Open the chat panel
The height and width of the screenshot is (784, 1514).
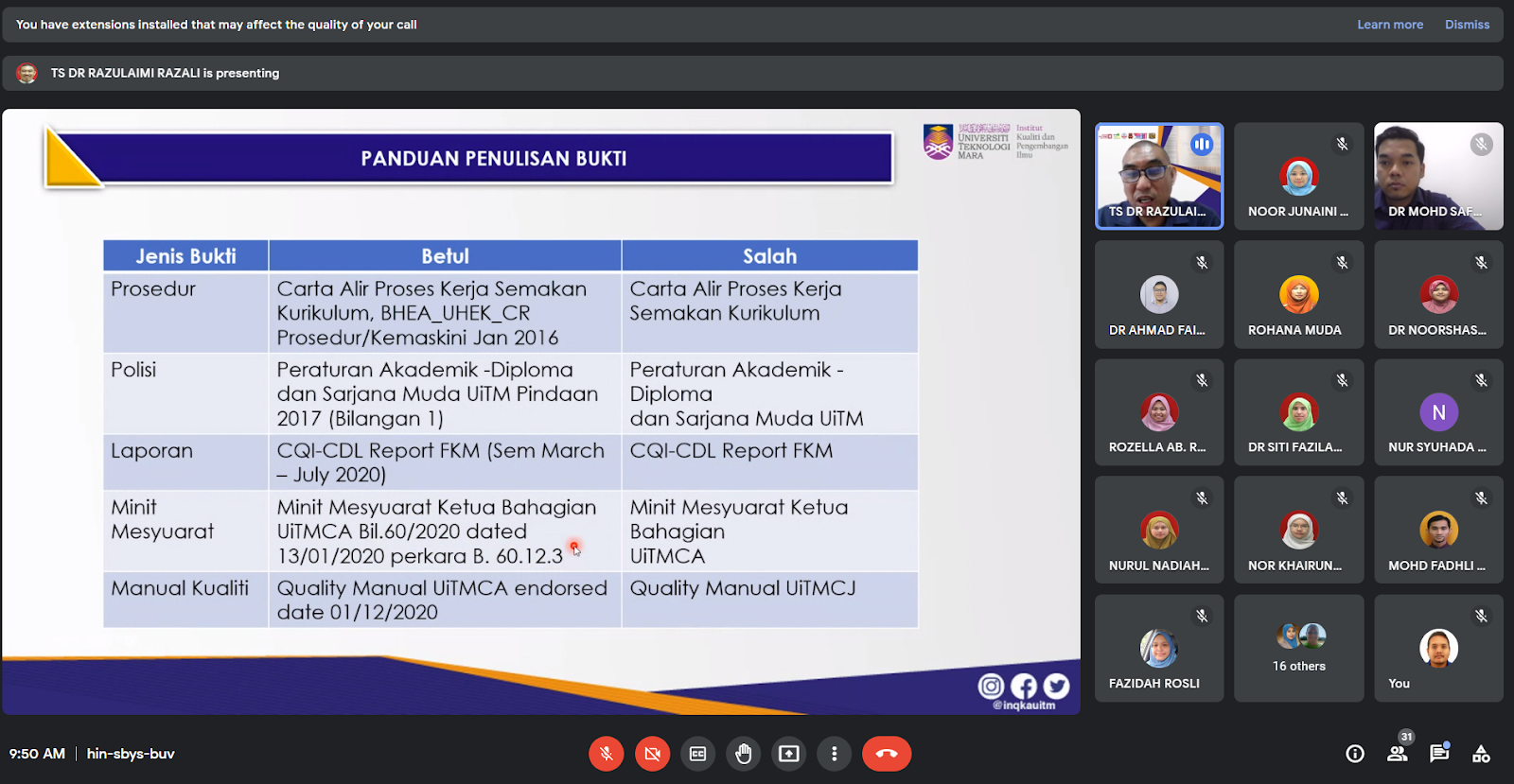[x=1439, y=754]
